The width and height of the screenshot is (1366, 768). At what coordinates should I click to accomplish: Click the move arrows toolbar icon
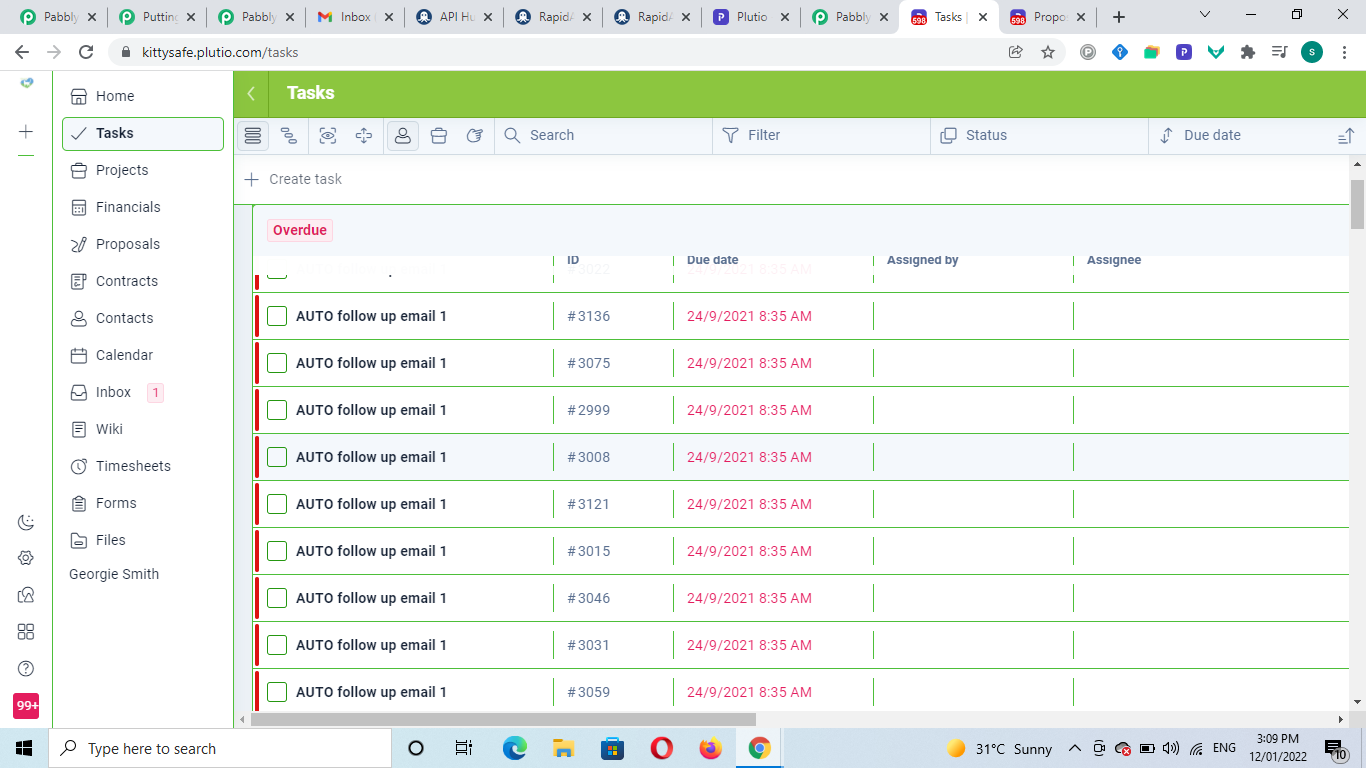(364, 135)
